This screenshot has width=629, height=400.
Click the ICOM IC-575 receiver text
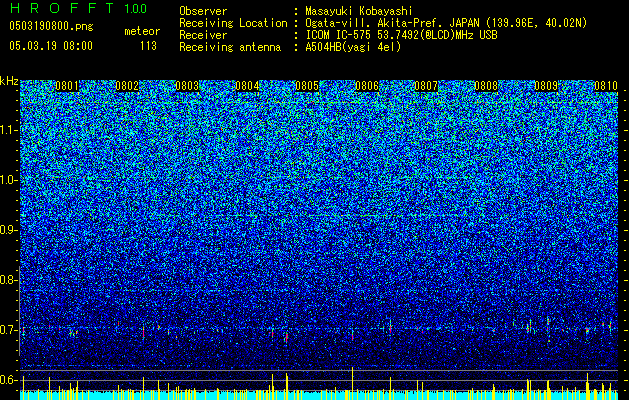[x=401, y=35]
